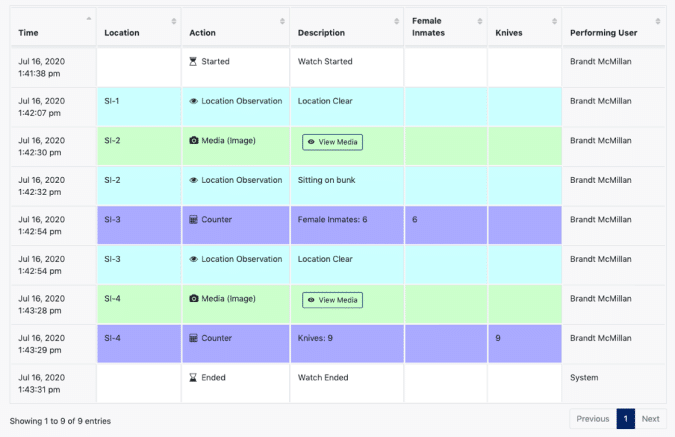Click the hourglass icon beside Ended

(194, 378)
